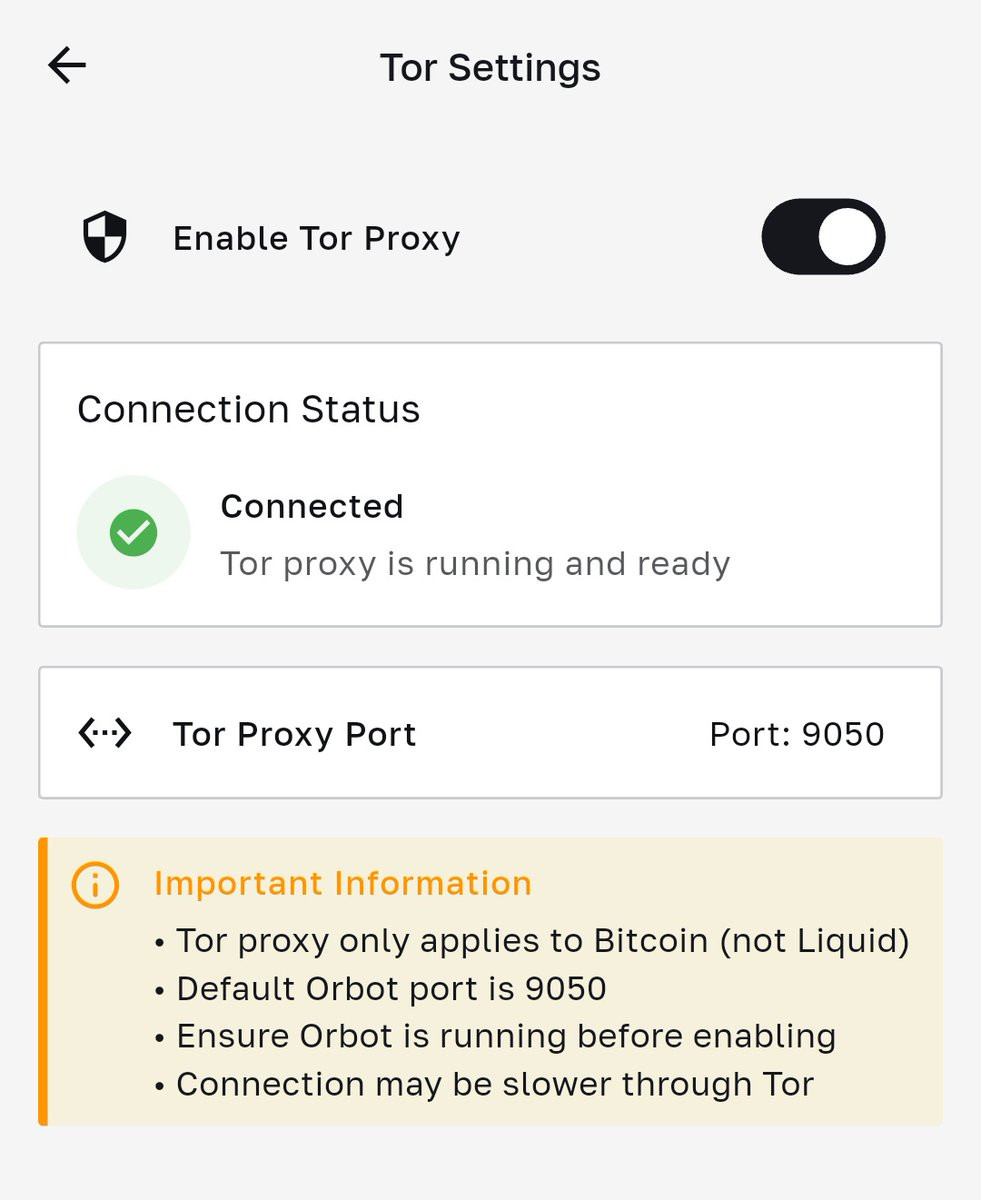Edit the Port: 9050 value
The width and height of the screenshot is (981, 1200).
[x=796, y=734]
